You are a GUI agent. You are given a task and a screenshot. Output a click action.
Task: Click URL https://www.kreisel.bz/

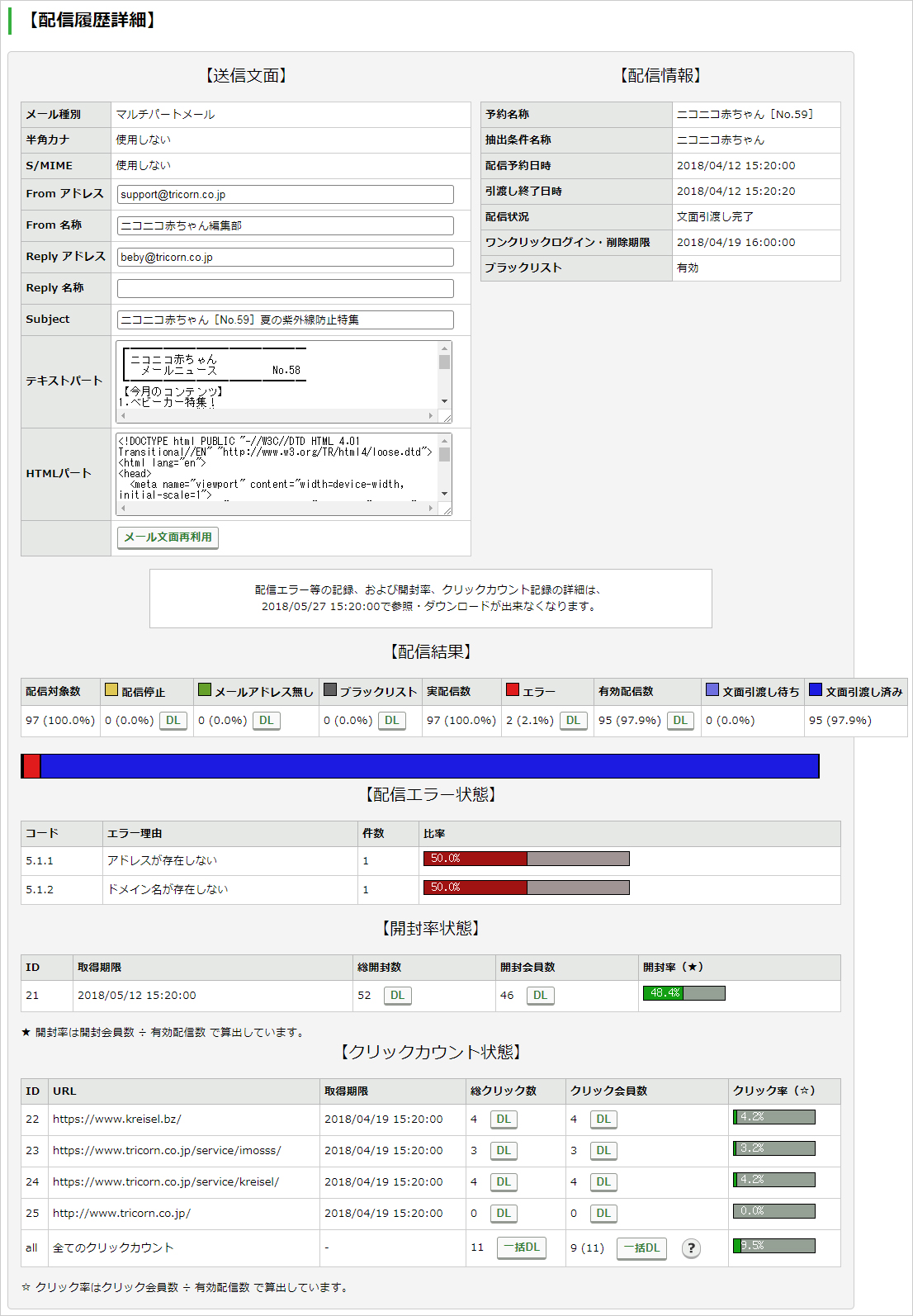pos(117,1120)
